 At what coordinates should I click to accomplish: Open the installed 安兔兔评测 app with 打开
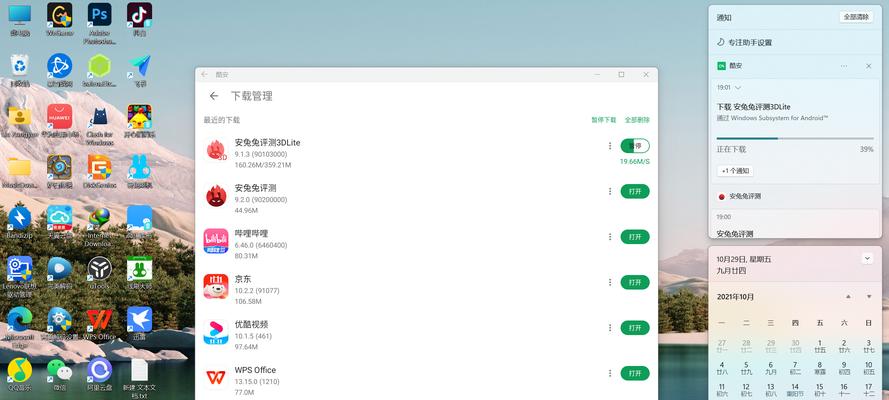coord(635,192)
